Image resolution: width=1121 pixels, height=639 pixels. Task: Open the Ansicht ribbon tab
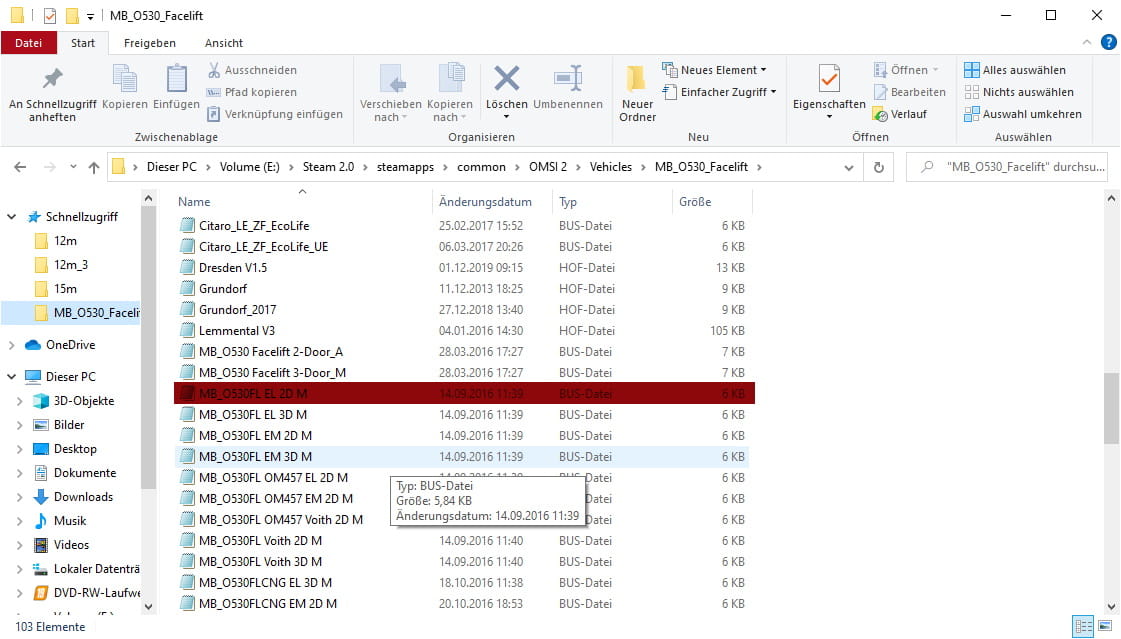point(223,43)
